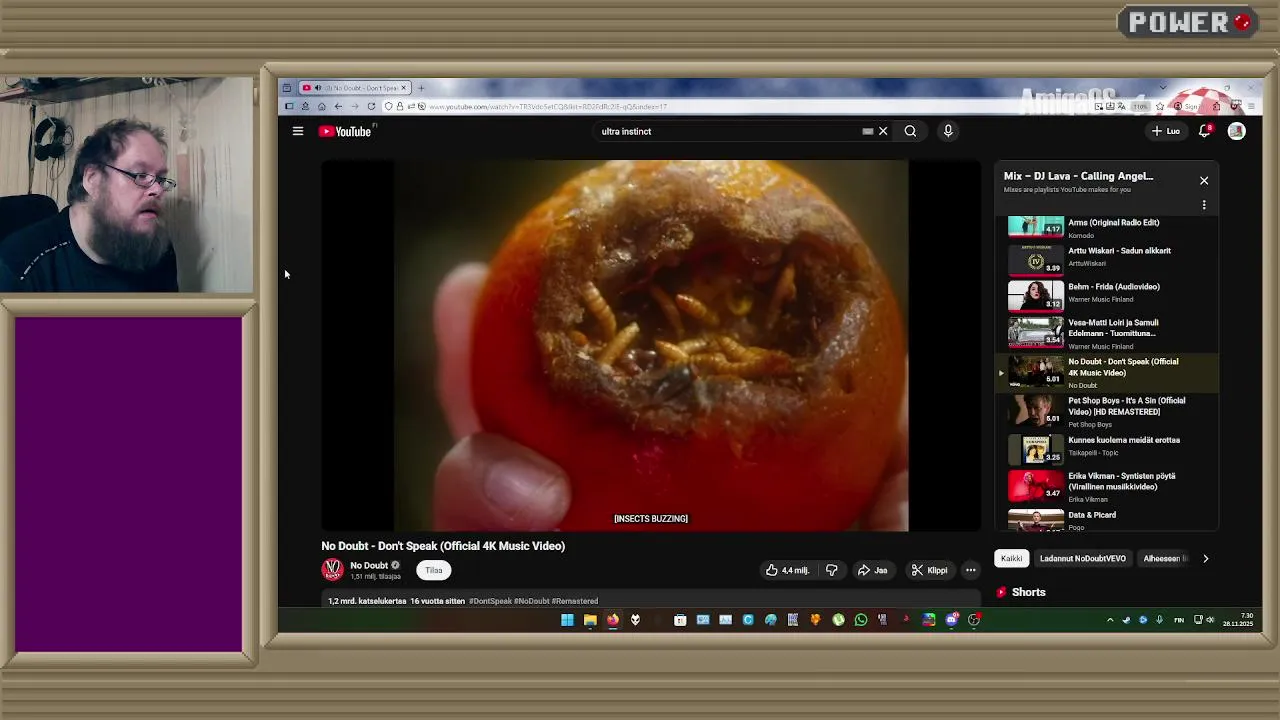Screen dimensions: 1280x720
Task: Open the on-screen keyboard icon in the search box
Action: pyautogui.click(x=868, y=131)
